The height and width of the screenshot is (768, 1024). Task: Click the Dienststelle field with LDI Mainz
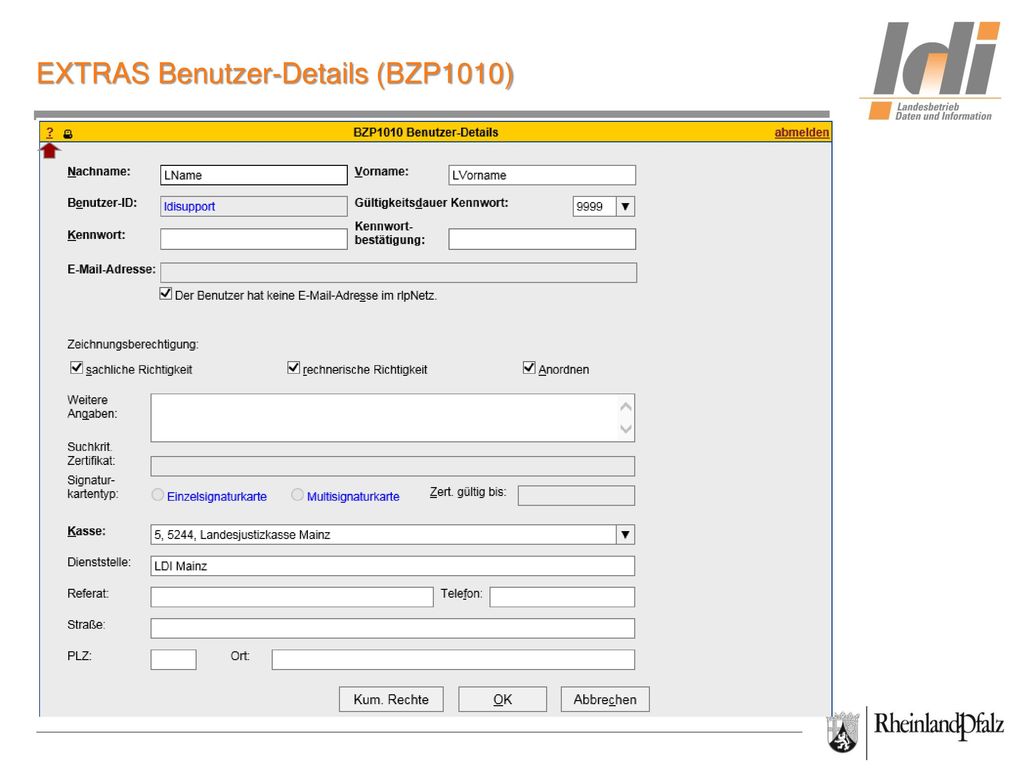tap(392, 566)
